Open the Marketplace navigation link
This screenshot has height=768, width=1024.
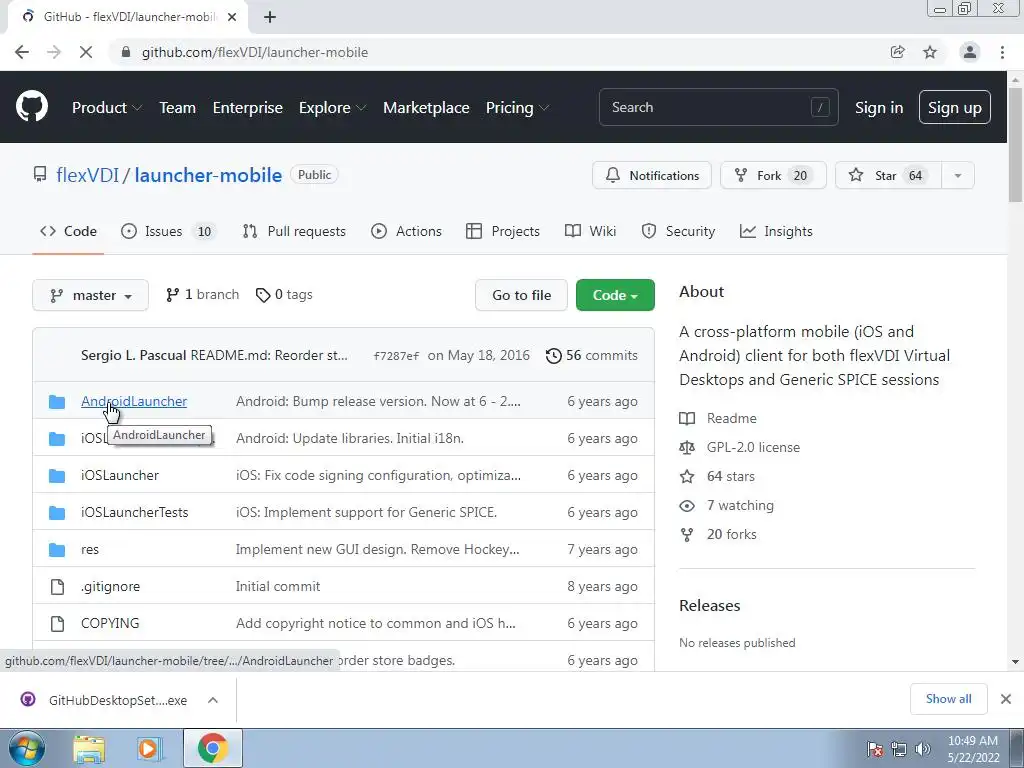pos(426,108)
